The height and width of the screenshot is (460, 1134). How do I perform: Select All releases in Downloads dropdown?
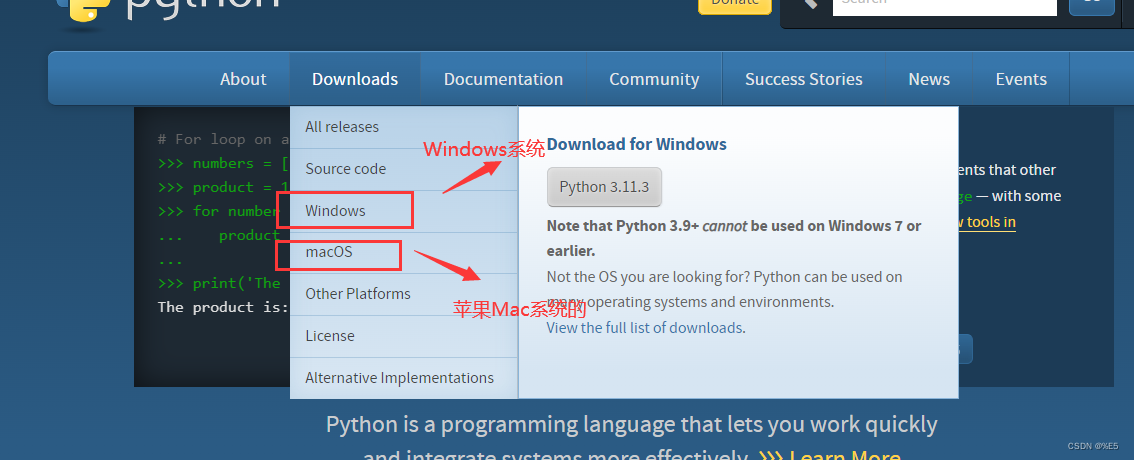[404, 127]
